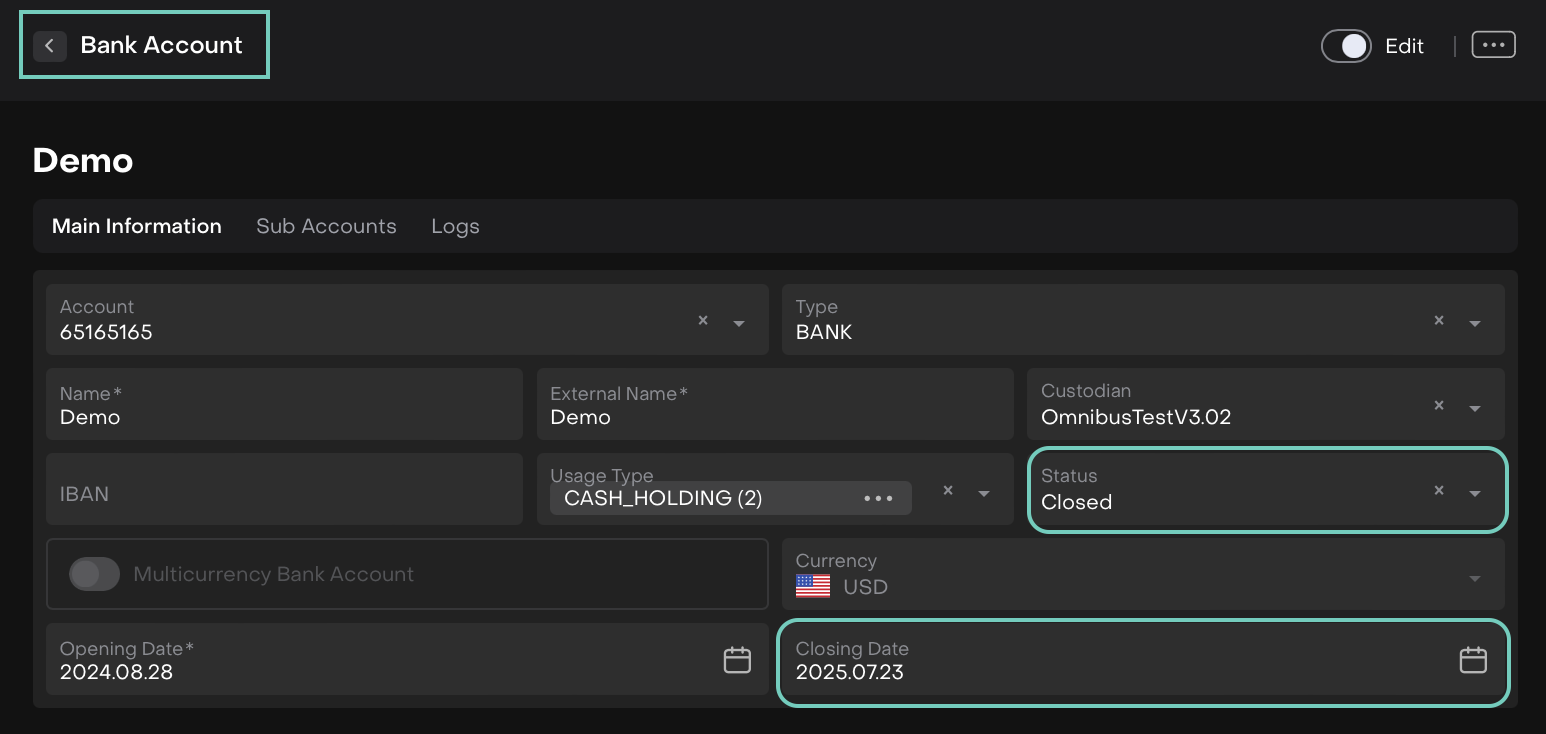1546x734 pixels.
Task: Open the Logs tab
Action: (x=455, y=226)
